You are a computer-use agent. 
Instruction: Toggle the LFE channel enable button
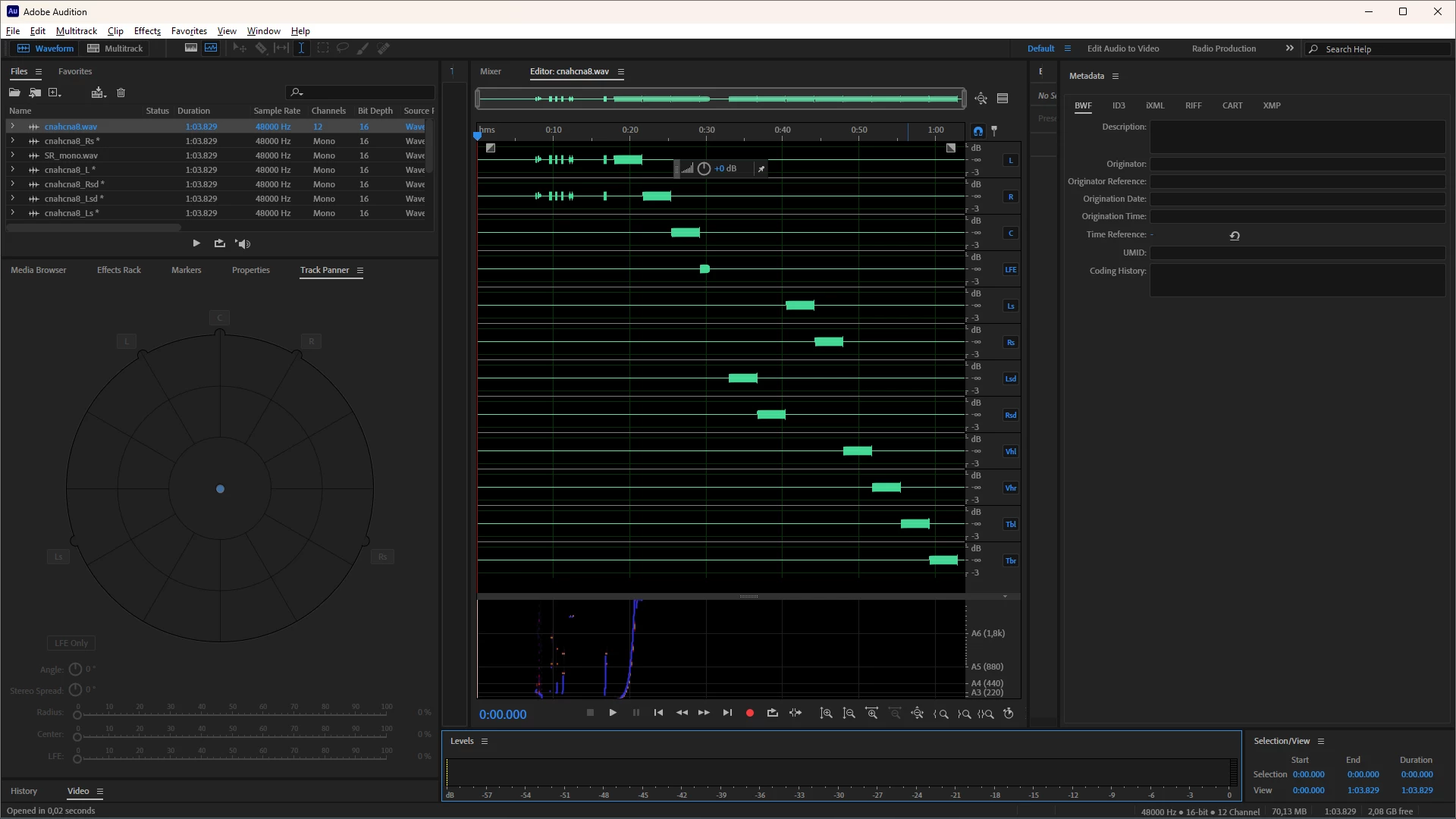click(x=1010, y=270)
